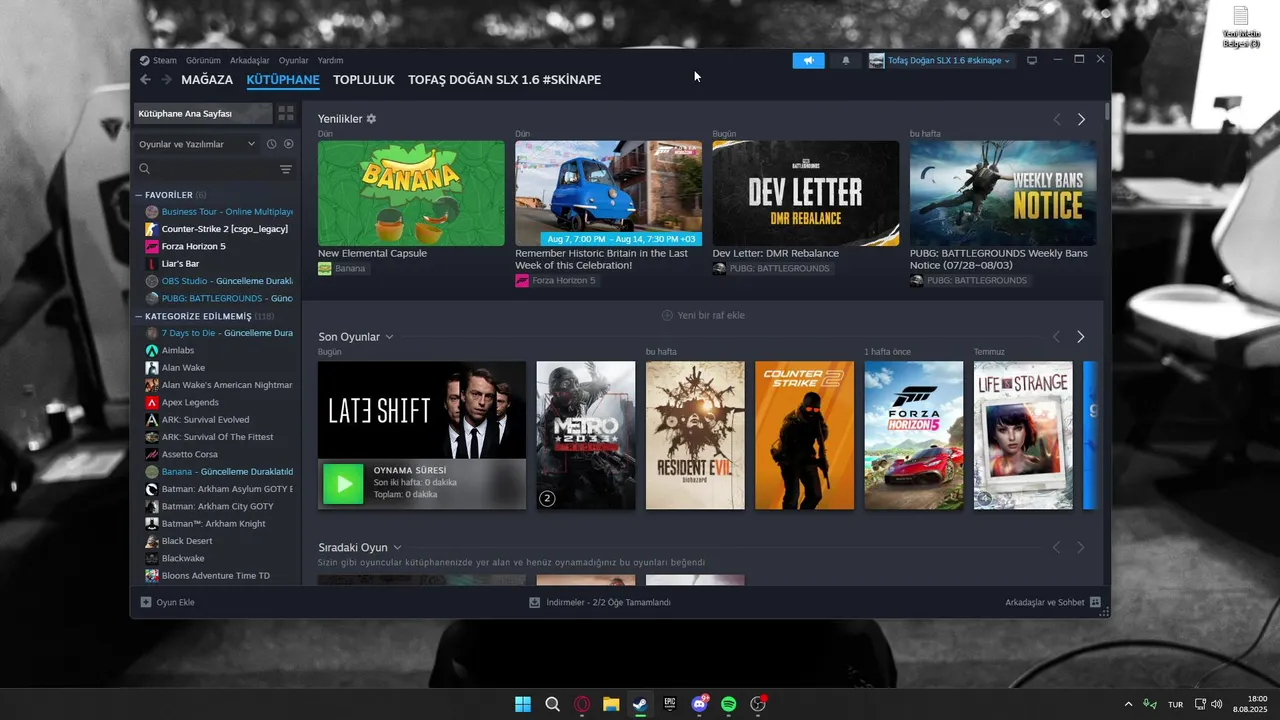Image resolution: width=1280 pixels, height=720 pixels.
Task: Go forward with the navigation forward arrow
Action: tap(166, 79)
